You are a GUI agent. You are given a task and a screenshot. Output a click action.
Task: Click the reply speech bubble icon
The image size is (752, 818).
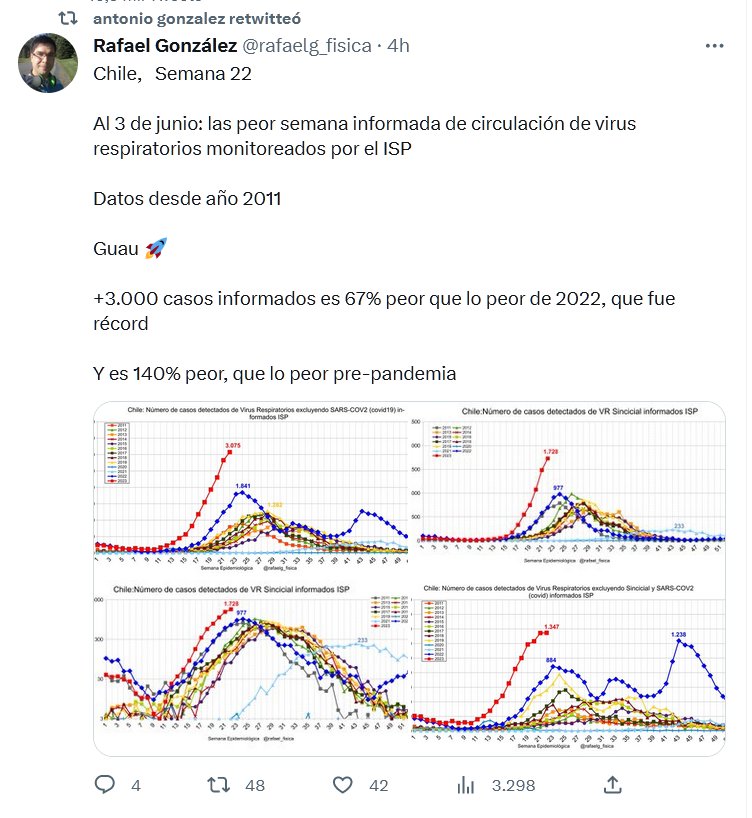point(105,785)
